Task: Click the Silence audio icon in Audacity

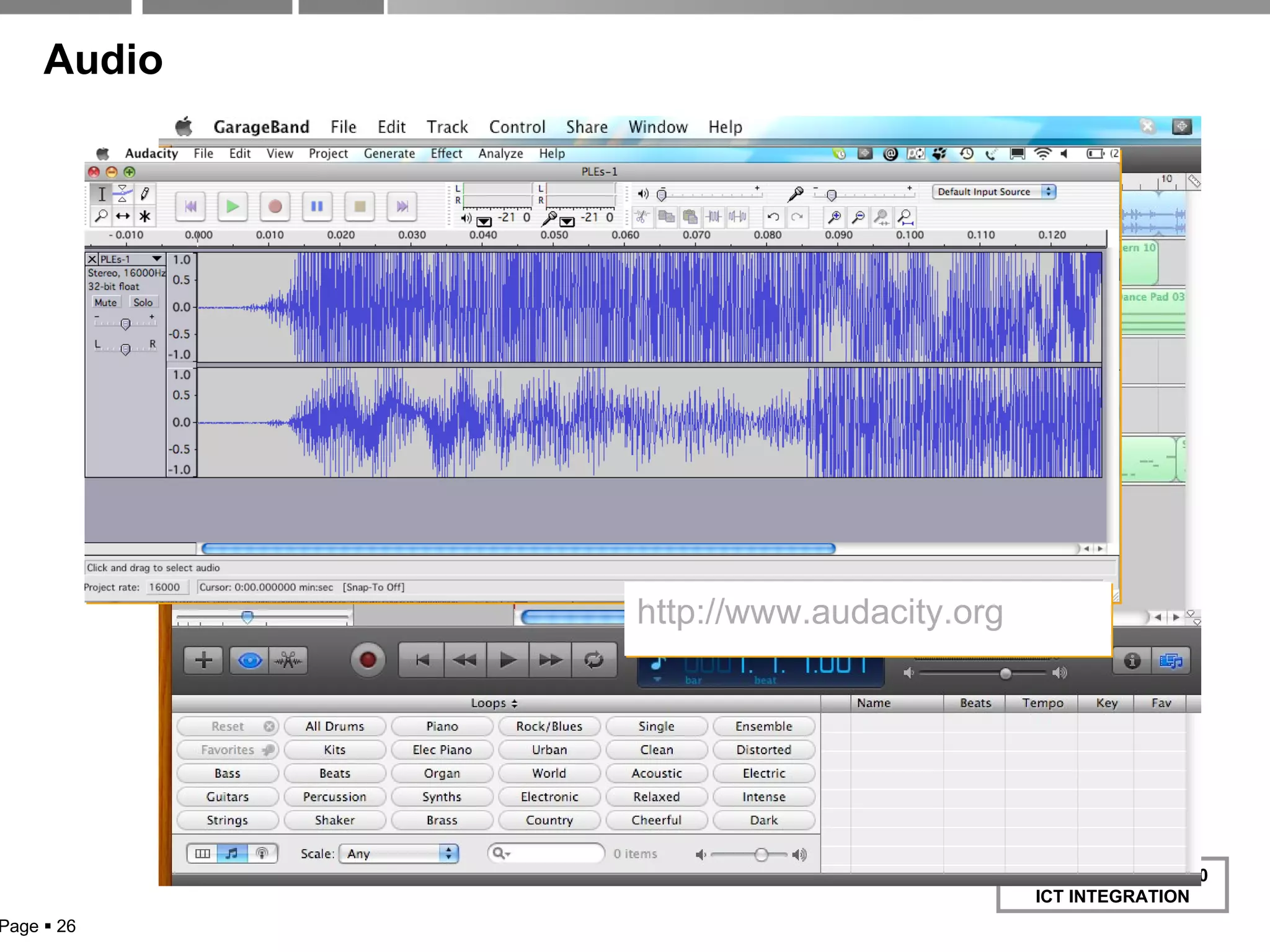Action: 737,217
